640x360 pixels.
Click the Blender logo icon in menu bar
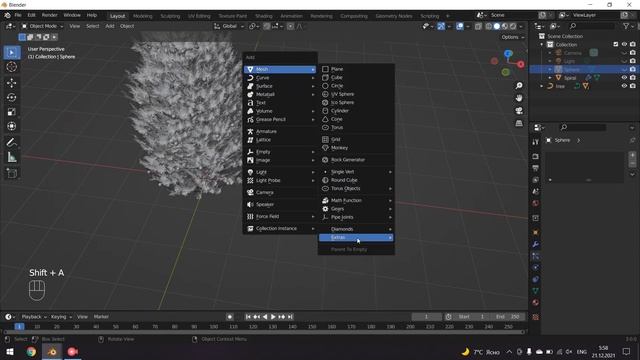(x=7, y=15)
